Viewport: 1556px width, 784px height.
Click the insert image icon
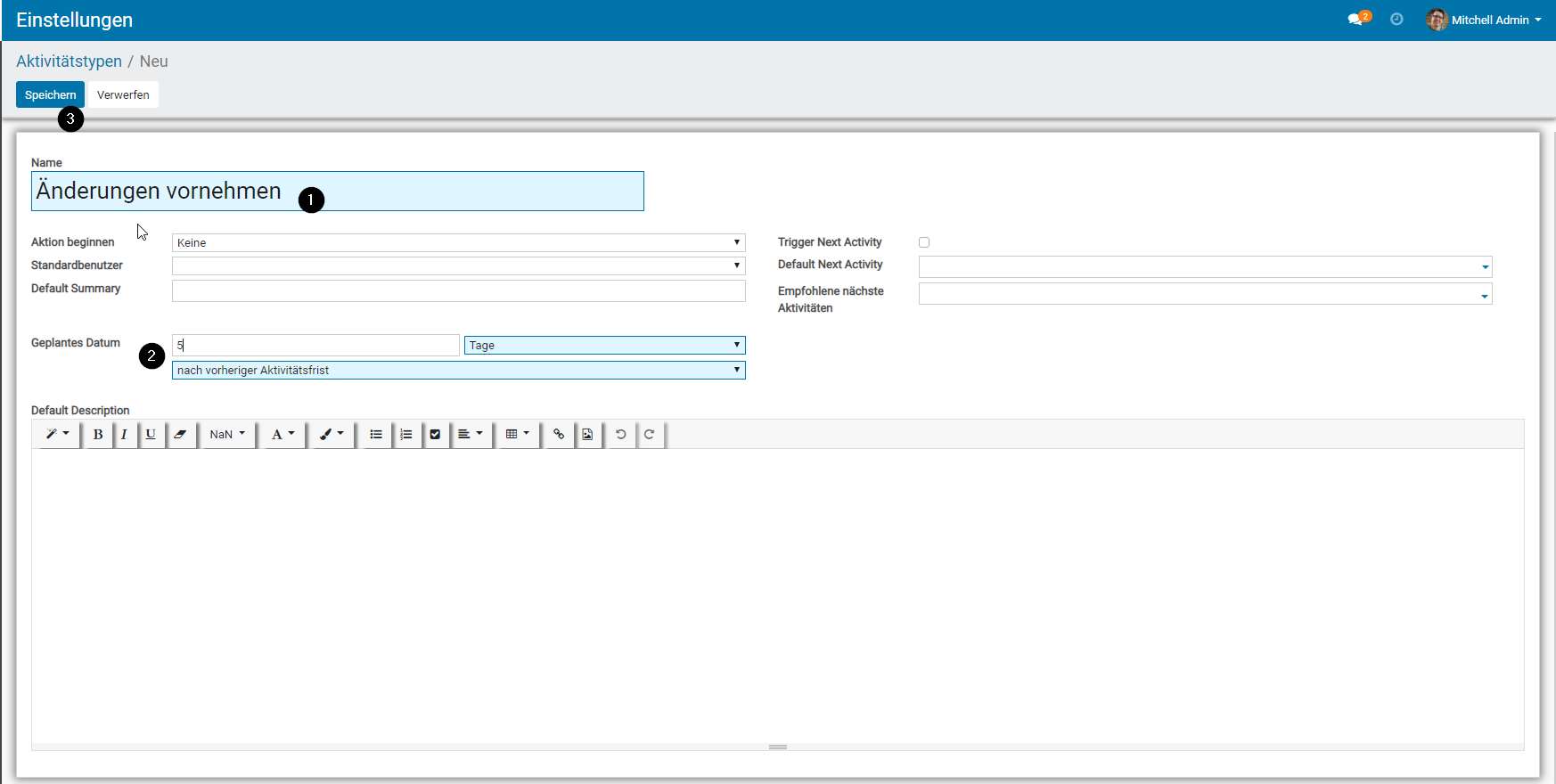(x=587, y=435)
